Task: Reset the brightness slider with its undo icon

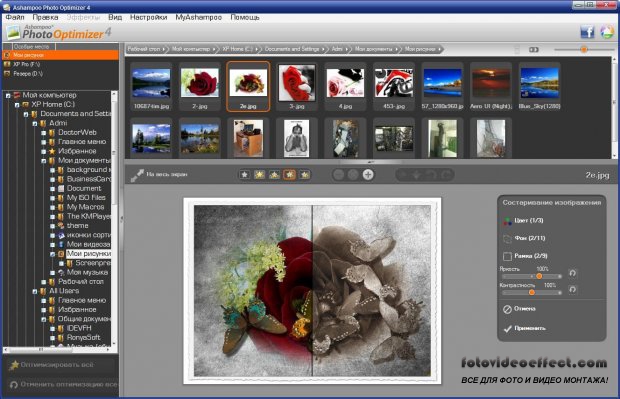Action: coord(572,273)
